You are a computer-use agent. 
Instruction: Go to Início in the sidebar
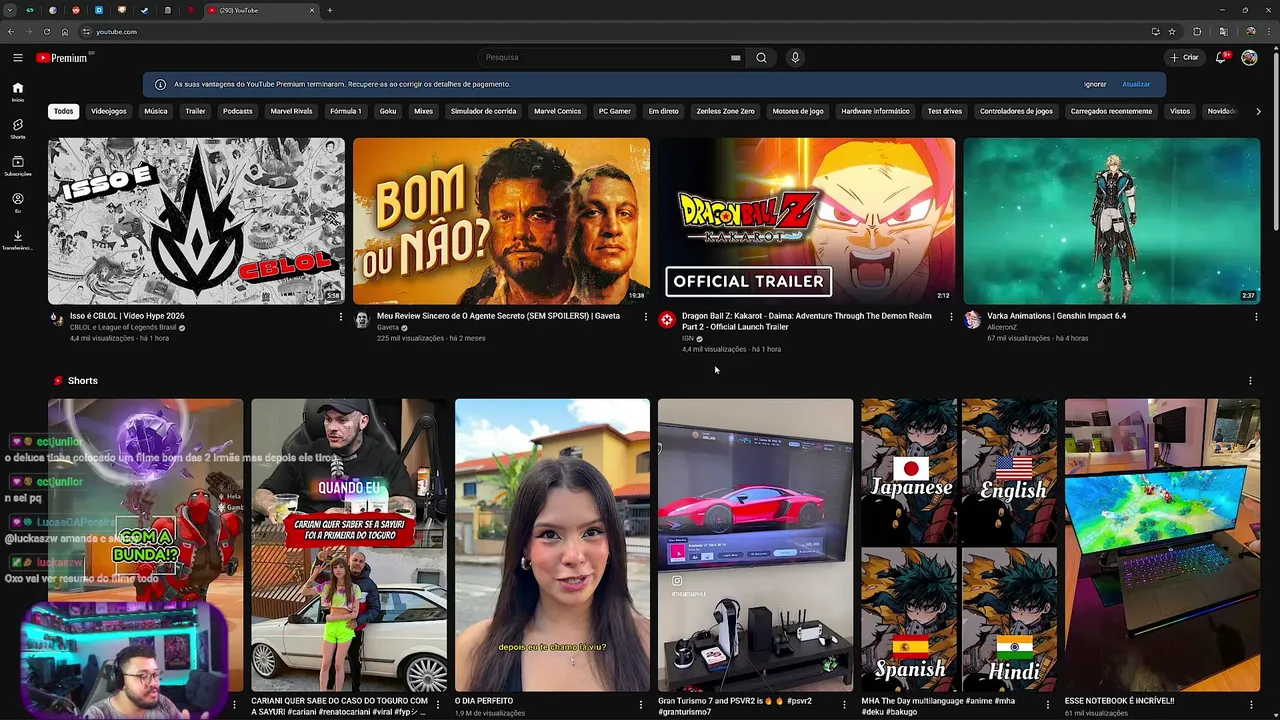pyautogui.click(x=18, y=92)
